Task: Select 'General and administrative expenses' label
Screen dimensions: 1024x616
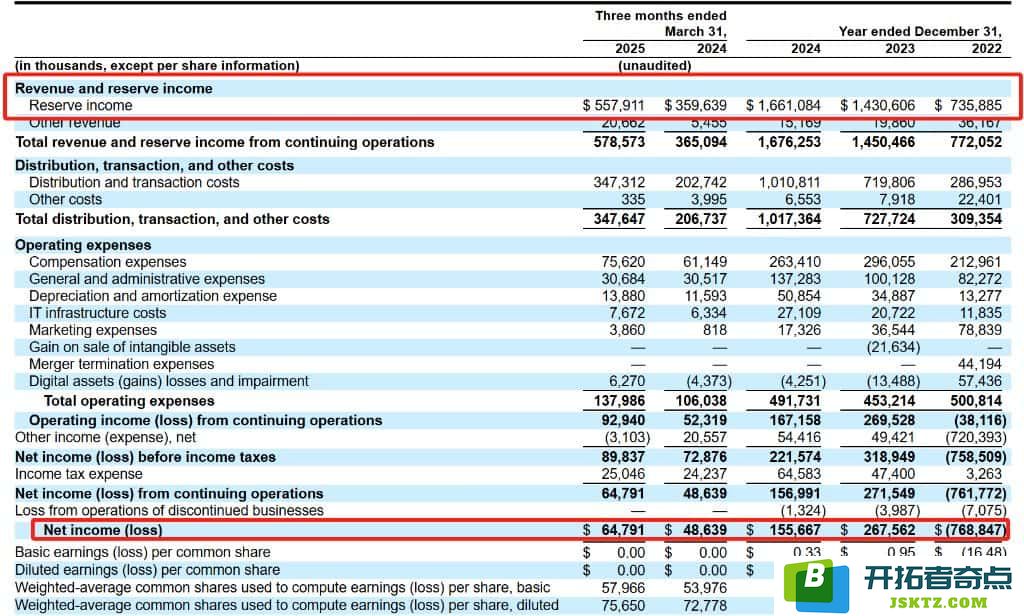Action: [147, 279]
